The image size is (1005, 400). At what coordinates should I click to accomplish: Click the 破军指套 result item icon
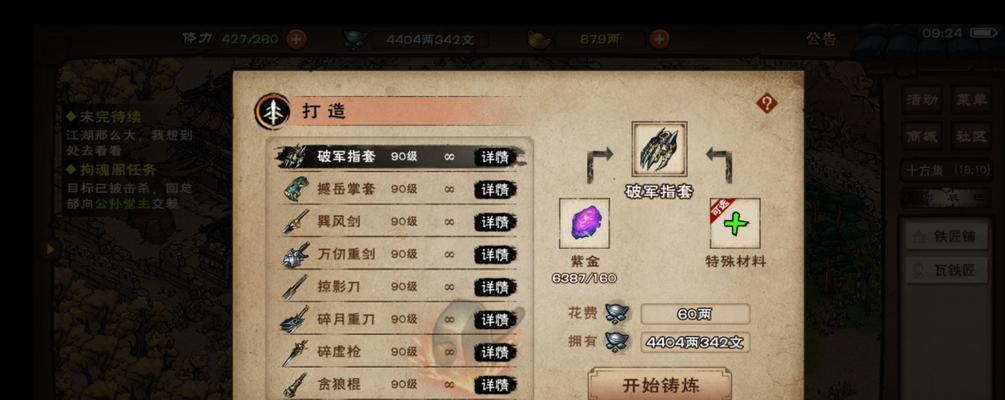pos(659,149)
